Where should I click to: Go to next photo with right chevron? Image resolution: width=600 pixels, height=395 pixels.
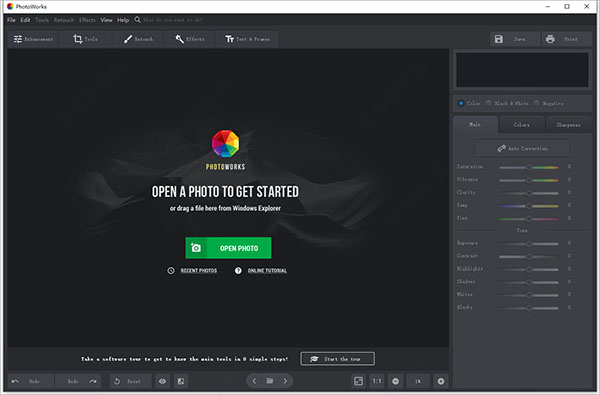tap(285, 381)
